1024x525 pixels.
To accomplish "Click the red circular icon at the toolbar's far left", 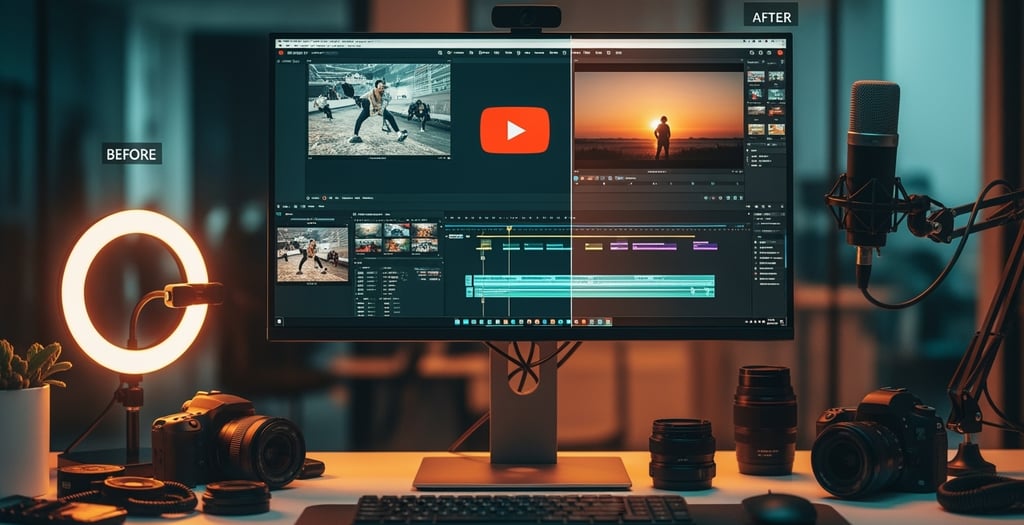I will tap(281, 52).
